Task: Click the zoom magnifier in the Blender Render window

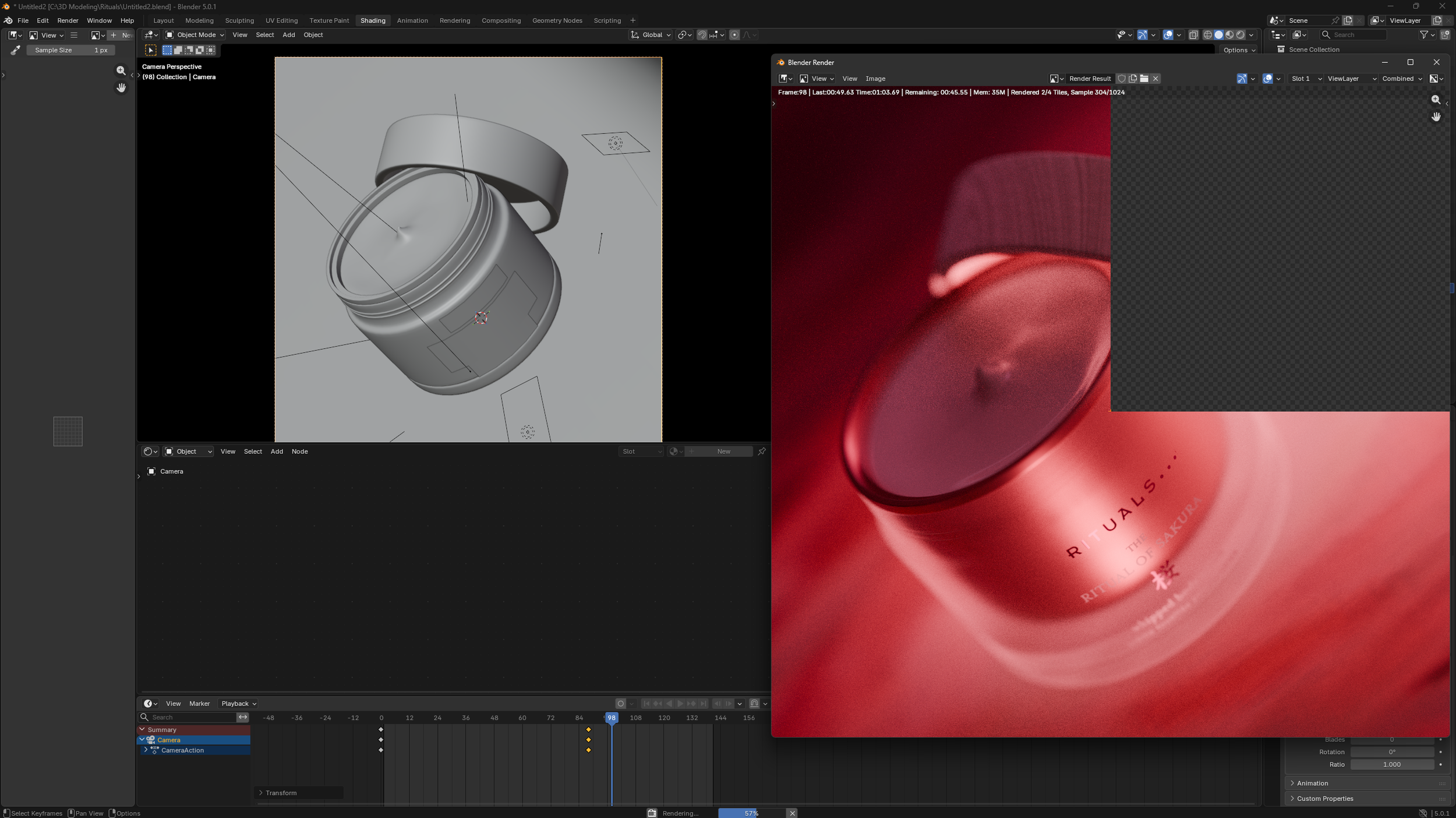Action: pyautogui.click(x=1436, y=100)
